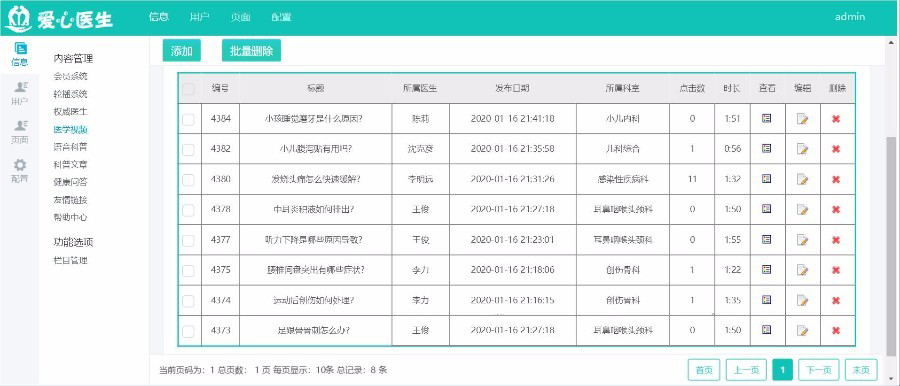Check the box for row 4373
The width and height of the screenshot is (900, 386).
point(188,331)
